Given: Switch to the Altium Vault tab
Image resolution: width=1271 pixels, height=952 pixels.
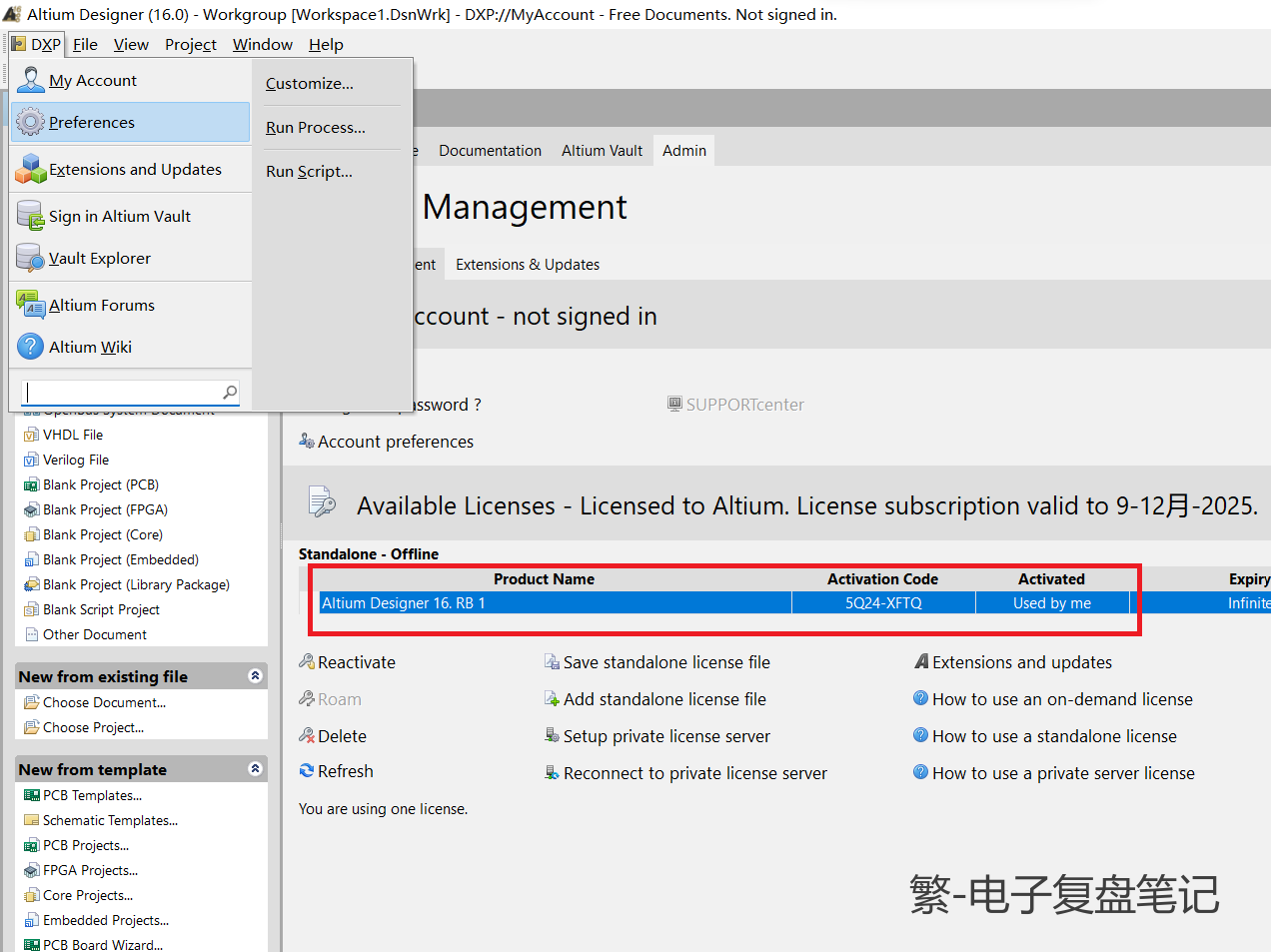Looking at the screenshot, I should (x=602, y=151).
